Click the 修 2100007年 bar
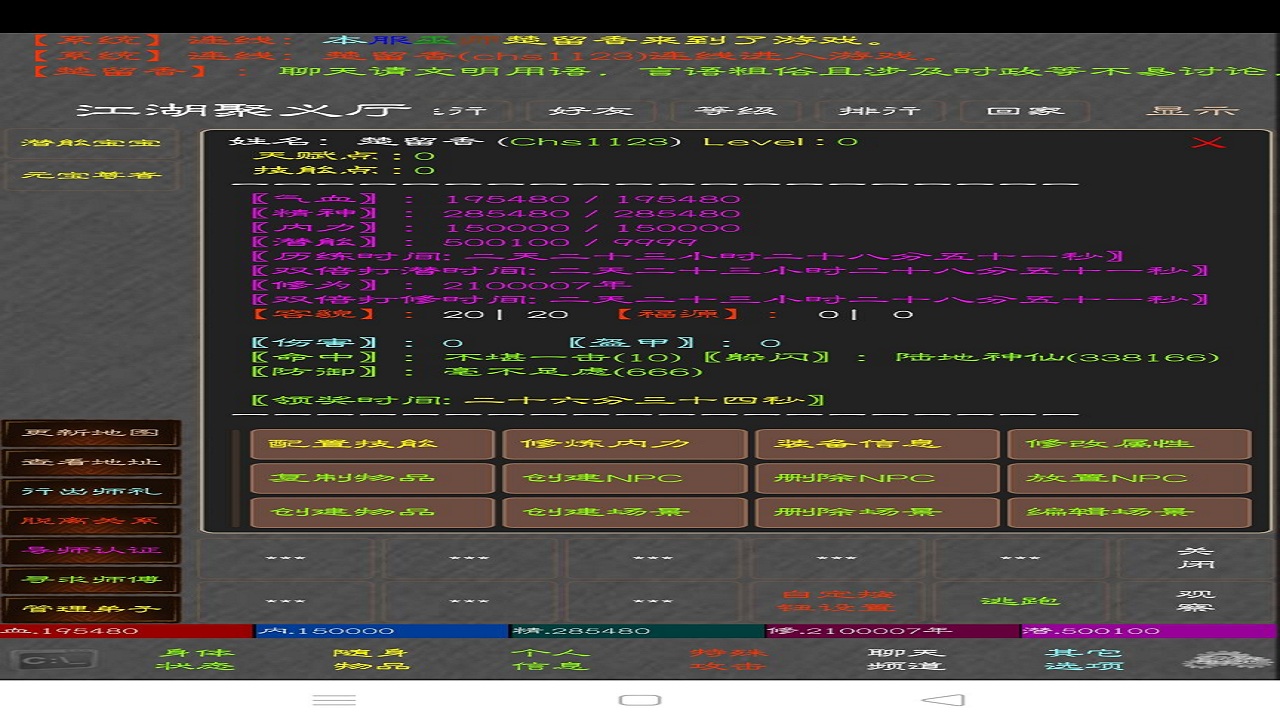The image size is (1280, 720). pos(893,631)
